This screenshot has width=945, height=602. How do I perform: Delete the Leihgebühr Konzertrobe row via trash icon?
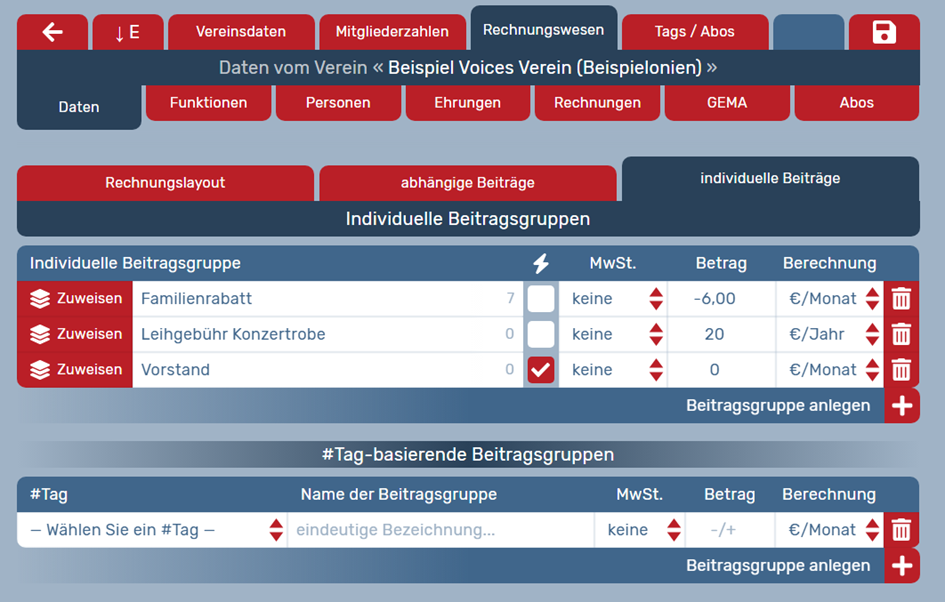coord(901,334)
